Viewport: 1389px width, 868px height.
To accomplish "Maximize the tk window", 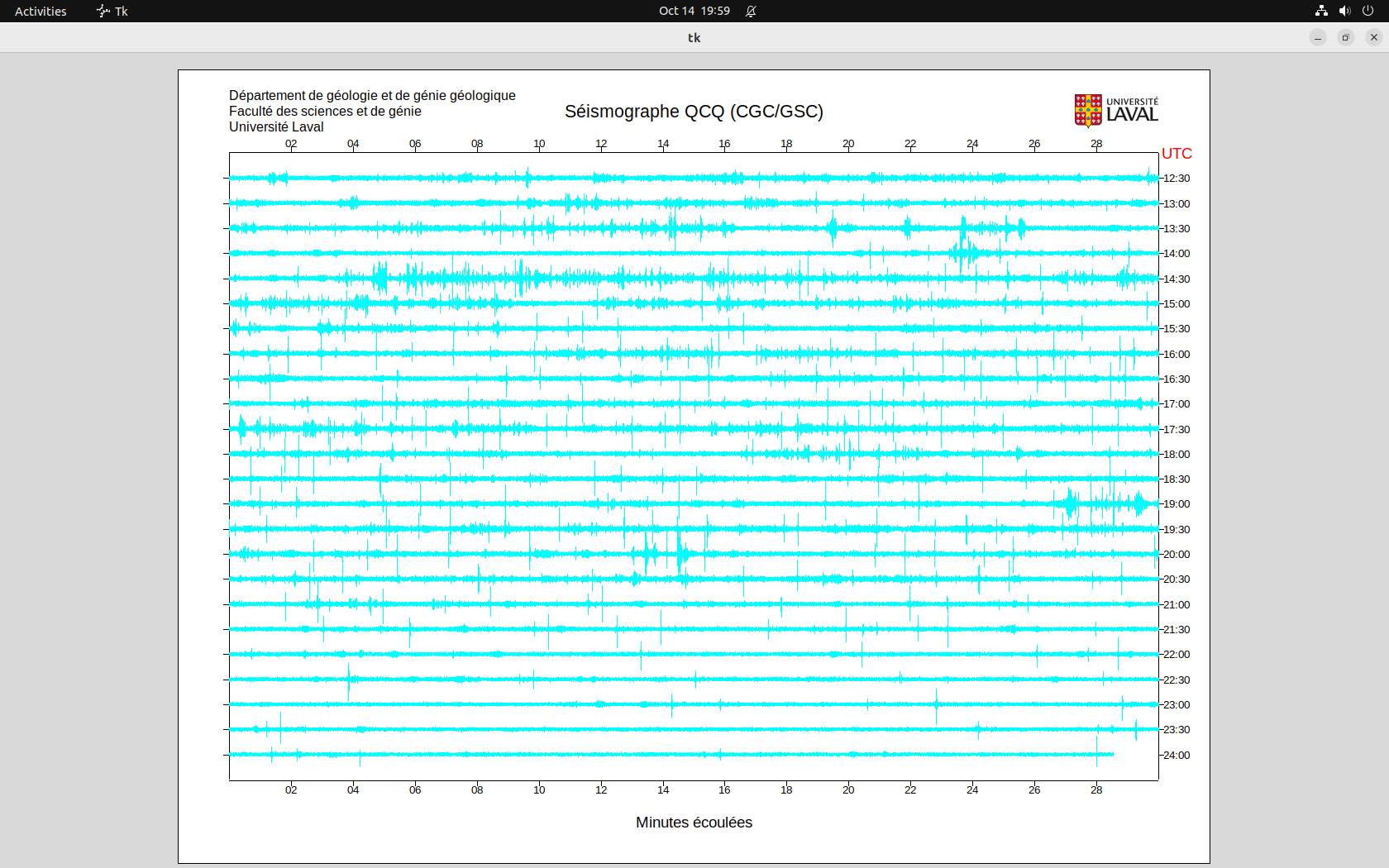I will pos(1346,37).
